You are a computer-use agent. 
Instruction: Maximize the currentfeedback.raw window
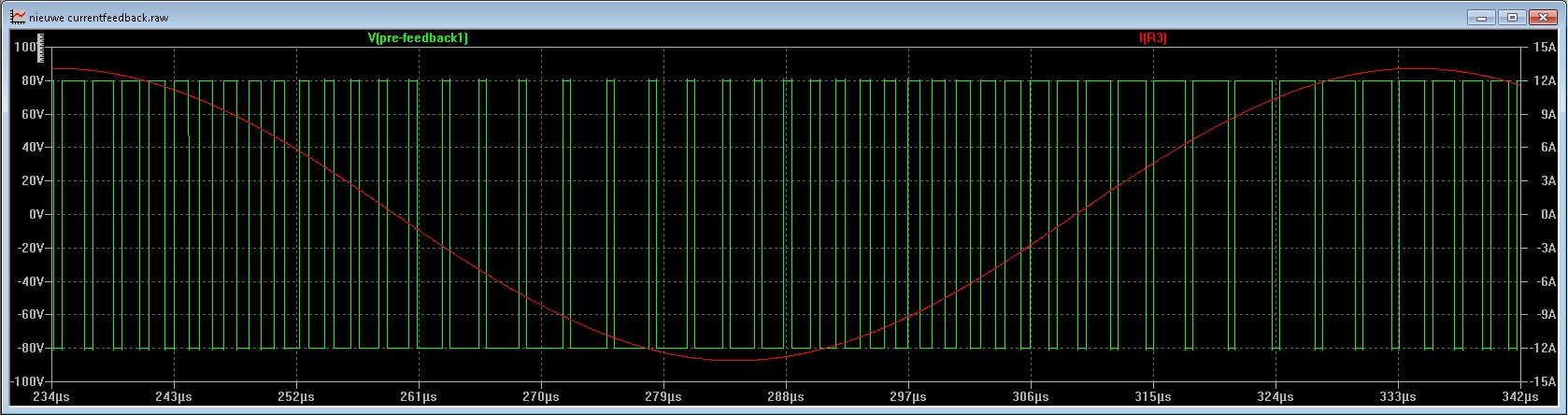tap(1514, 17)
